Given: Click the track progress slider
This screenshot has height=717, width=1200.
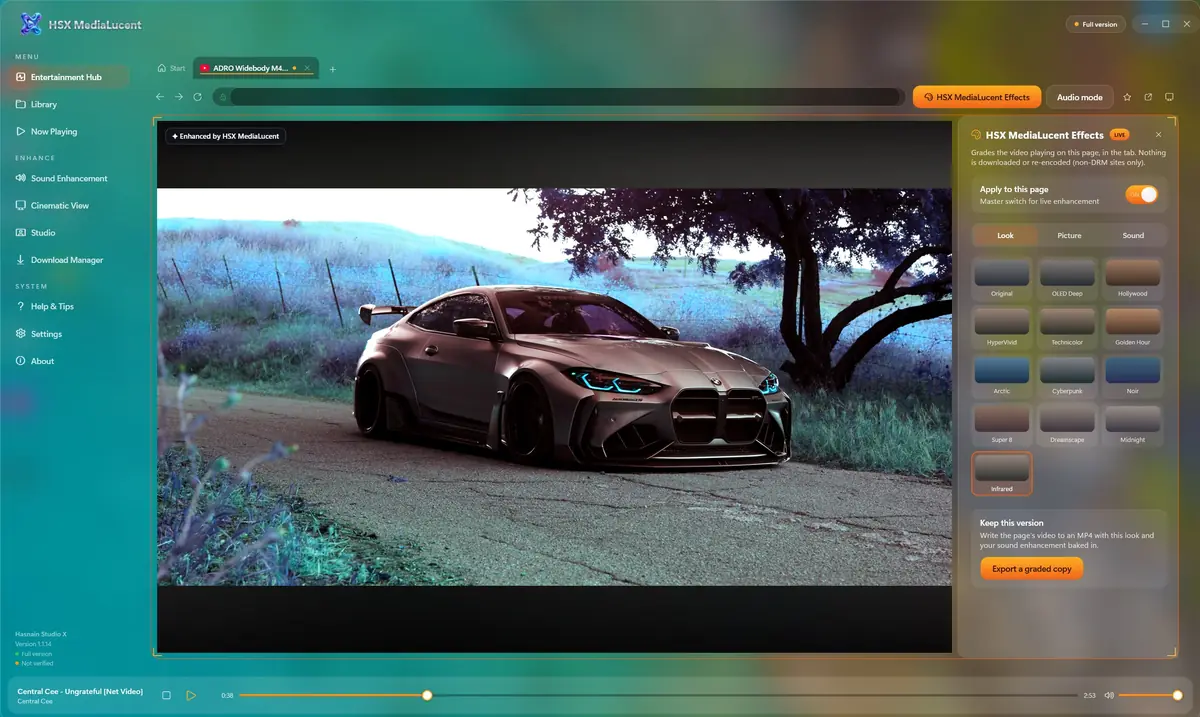Looking at the screenshot, I should coord(658,695).
